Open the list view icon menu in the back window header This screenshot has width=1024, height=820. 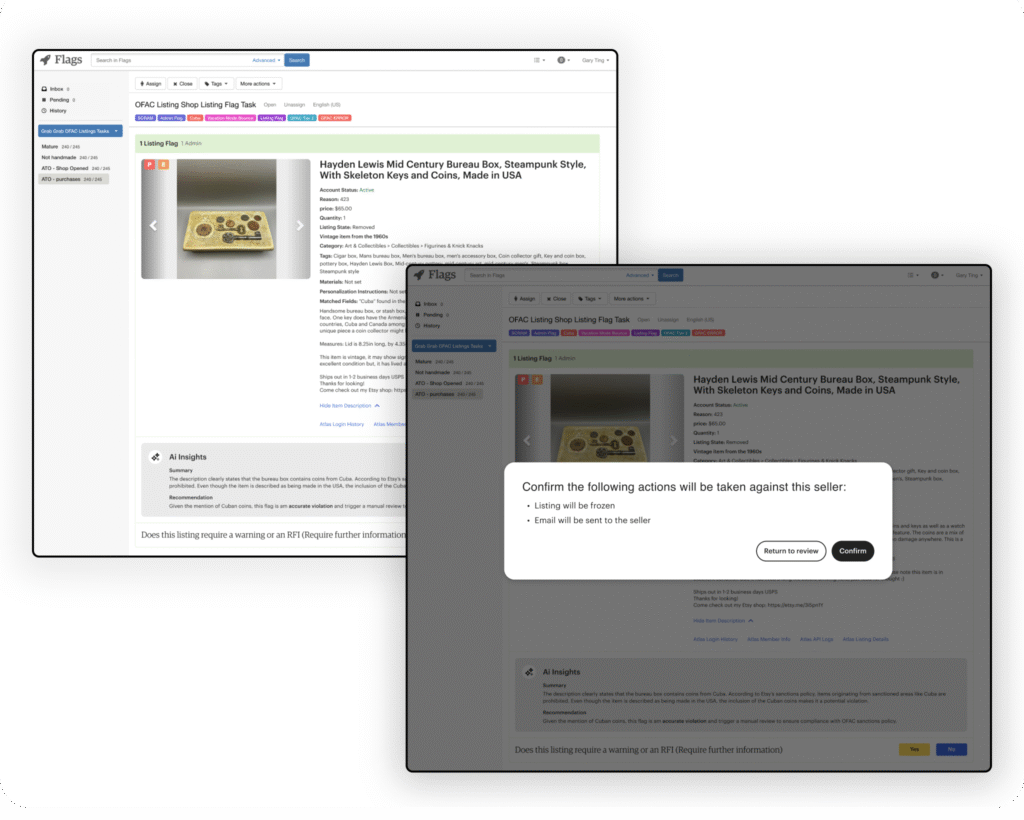538,60
